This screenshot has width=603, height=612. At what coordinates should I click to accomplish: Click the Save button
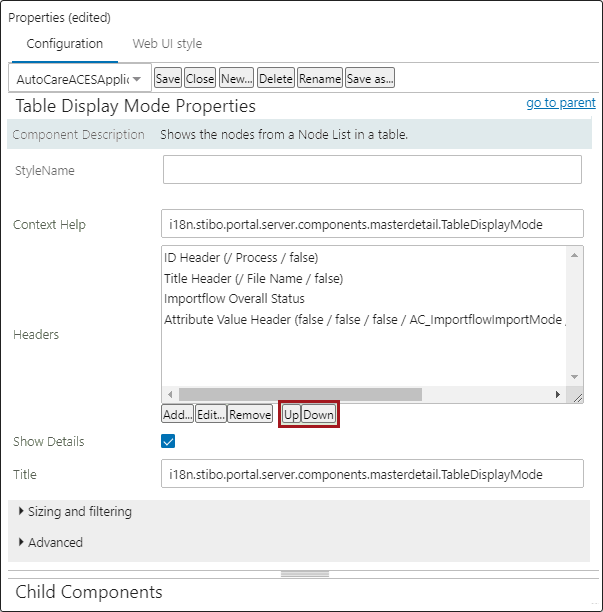pos(168,78)
